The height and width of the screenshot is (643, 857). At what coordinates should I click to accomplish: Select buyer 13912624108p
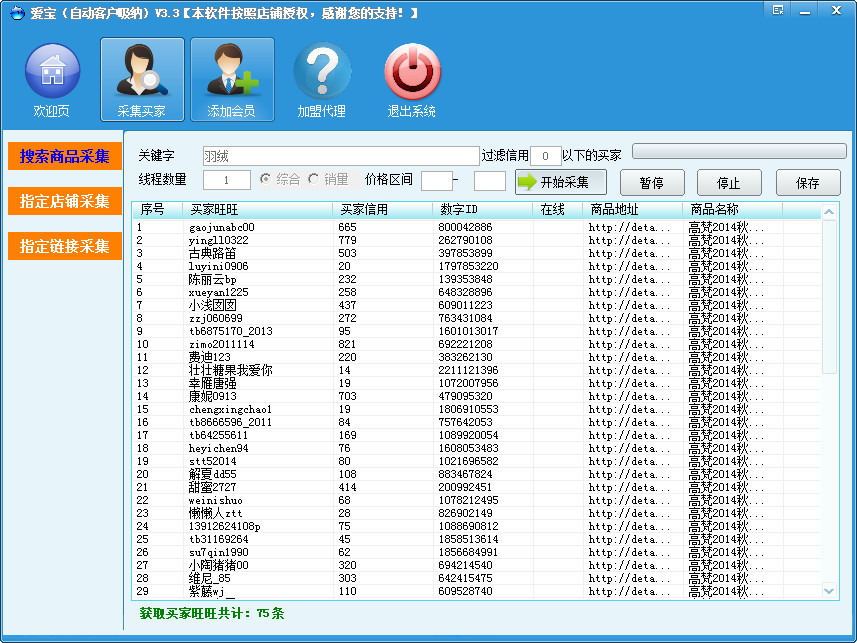(x=225, y=527)
